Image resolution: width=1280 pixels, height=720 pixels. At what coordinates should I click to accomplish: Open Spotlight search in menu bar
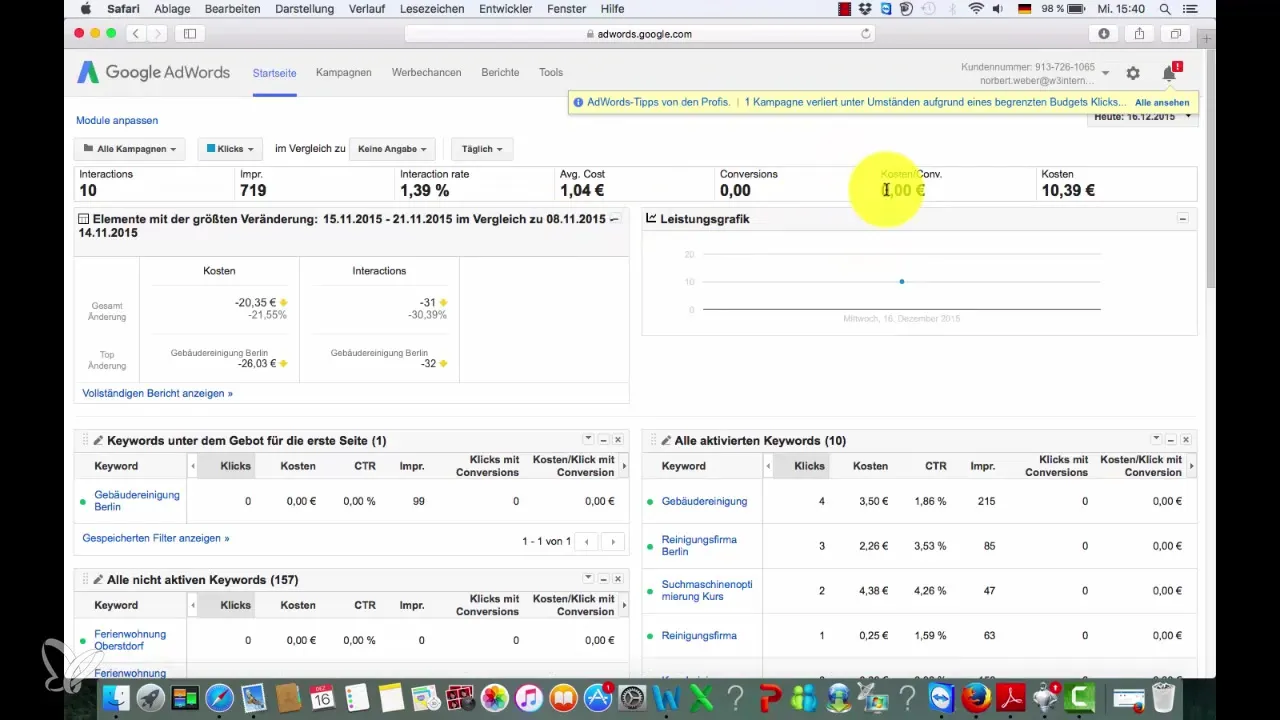[1165, 9]
